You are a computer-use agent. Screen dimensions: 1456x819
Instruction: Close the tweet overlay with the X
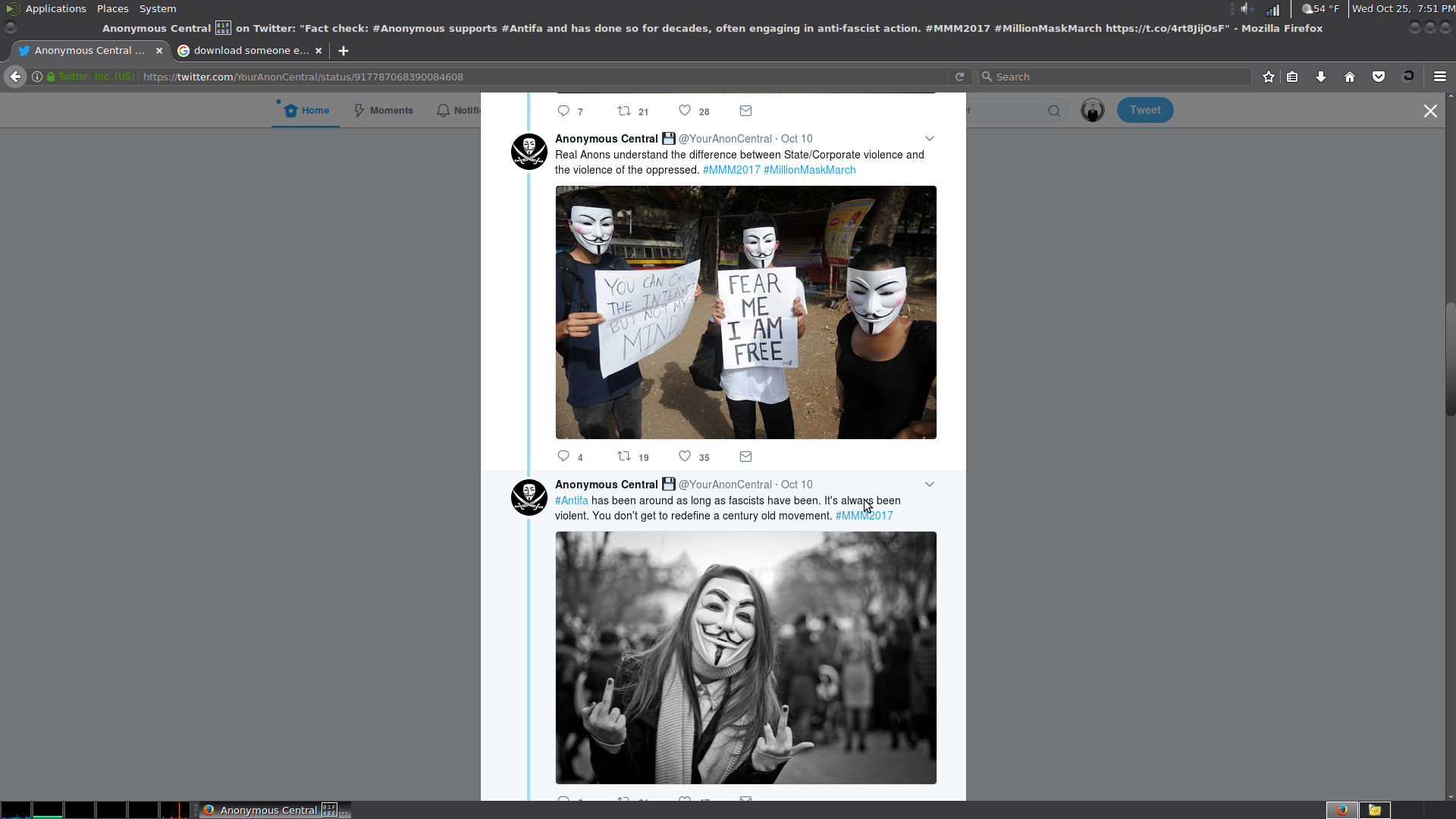[x=1430, y=111]
